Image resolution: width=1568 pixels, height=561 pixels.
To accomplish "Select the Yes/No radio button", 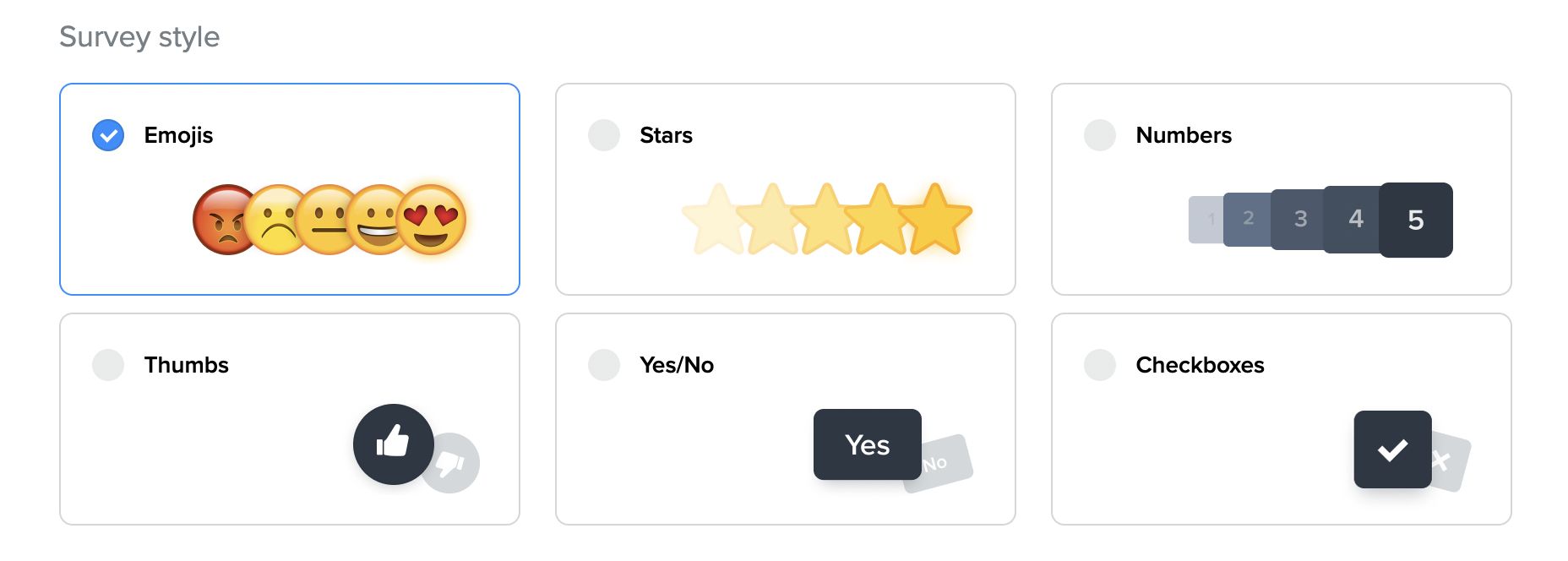I will (x=604, y=365).
